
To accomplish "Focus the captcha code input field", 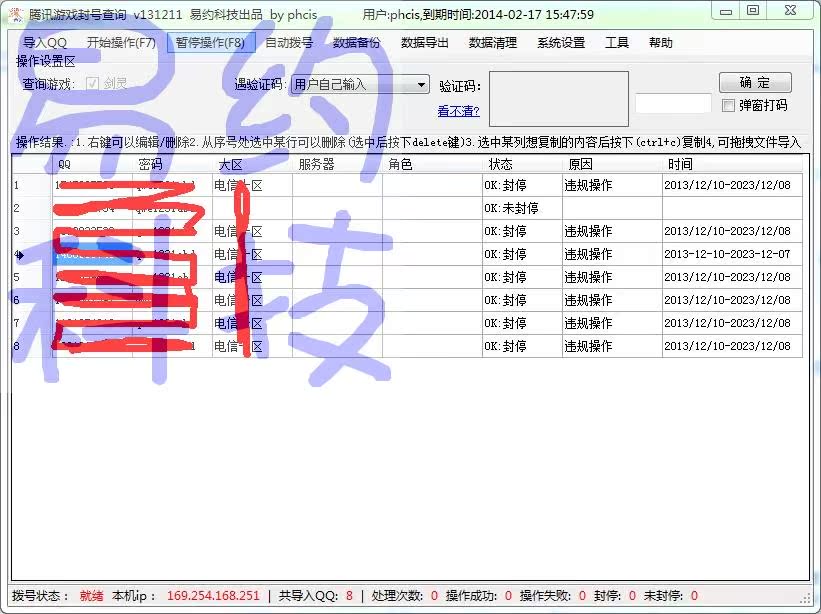I will (x=673, y=103).
